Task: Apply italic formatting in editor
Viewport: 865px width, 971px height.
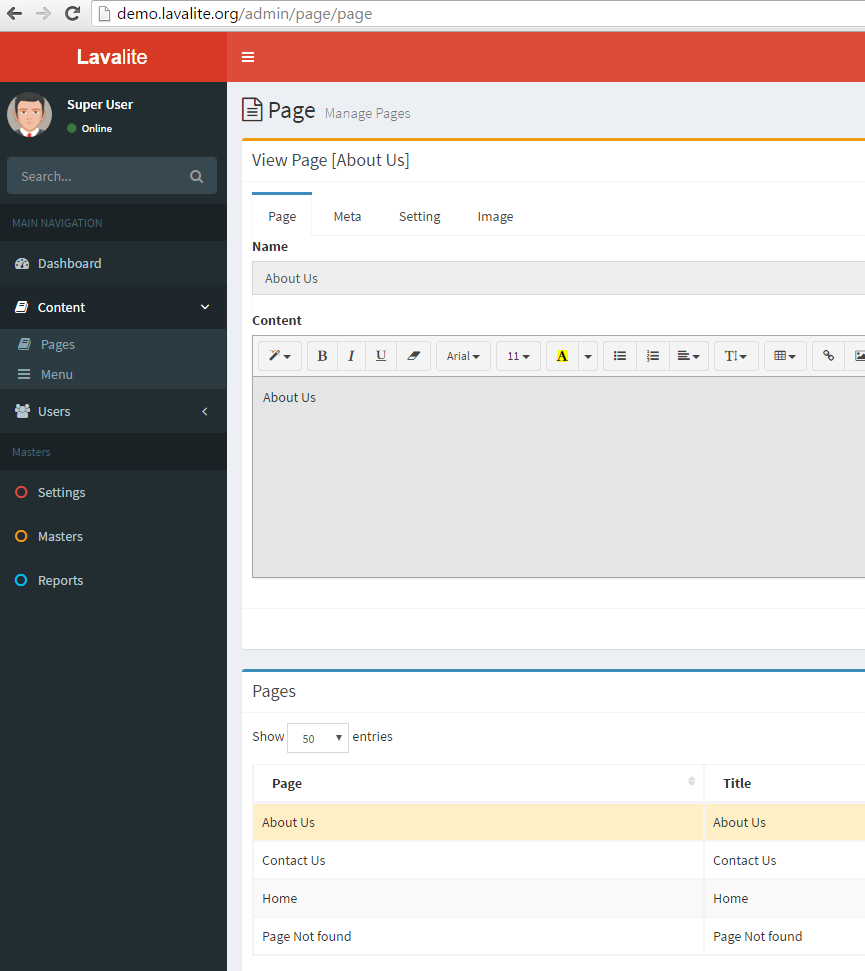Action: (x=351, y=356)
